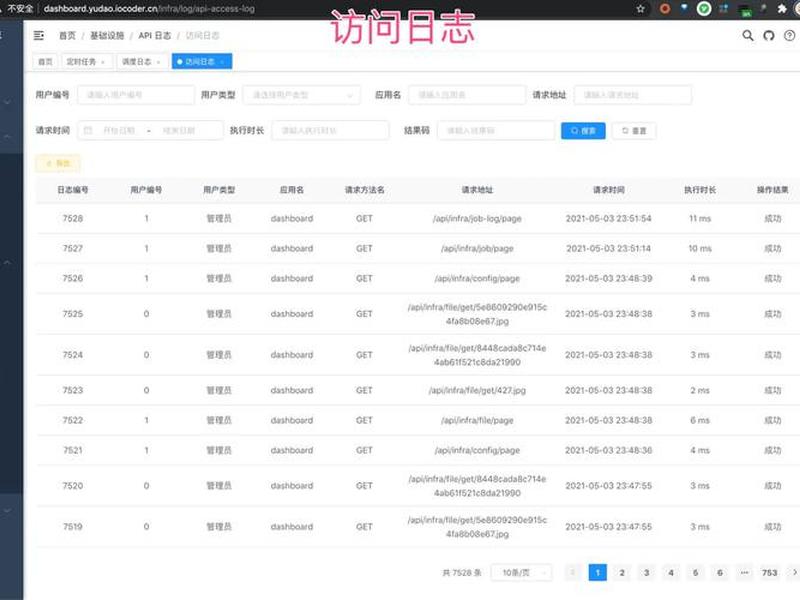Click API 日志 breadcrumb item
800x600 pixels.
click(x=155, y=35)
